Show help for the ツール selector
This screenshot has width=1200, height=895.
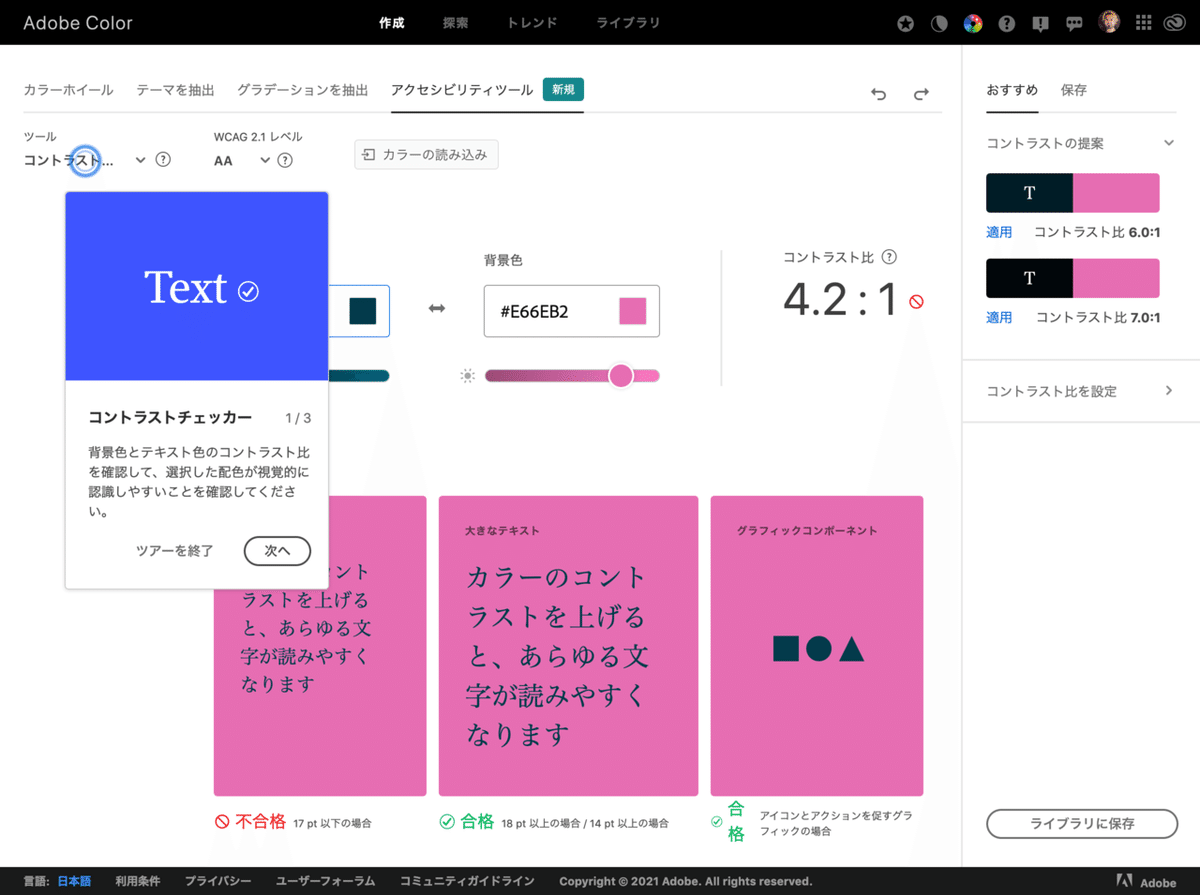pos(163,160)
